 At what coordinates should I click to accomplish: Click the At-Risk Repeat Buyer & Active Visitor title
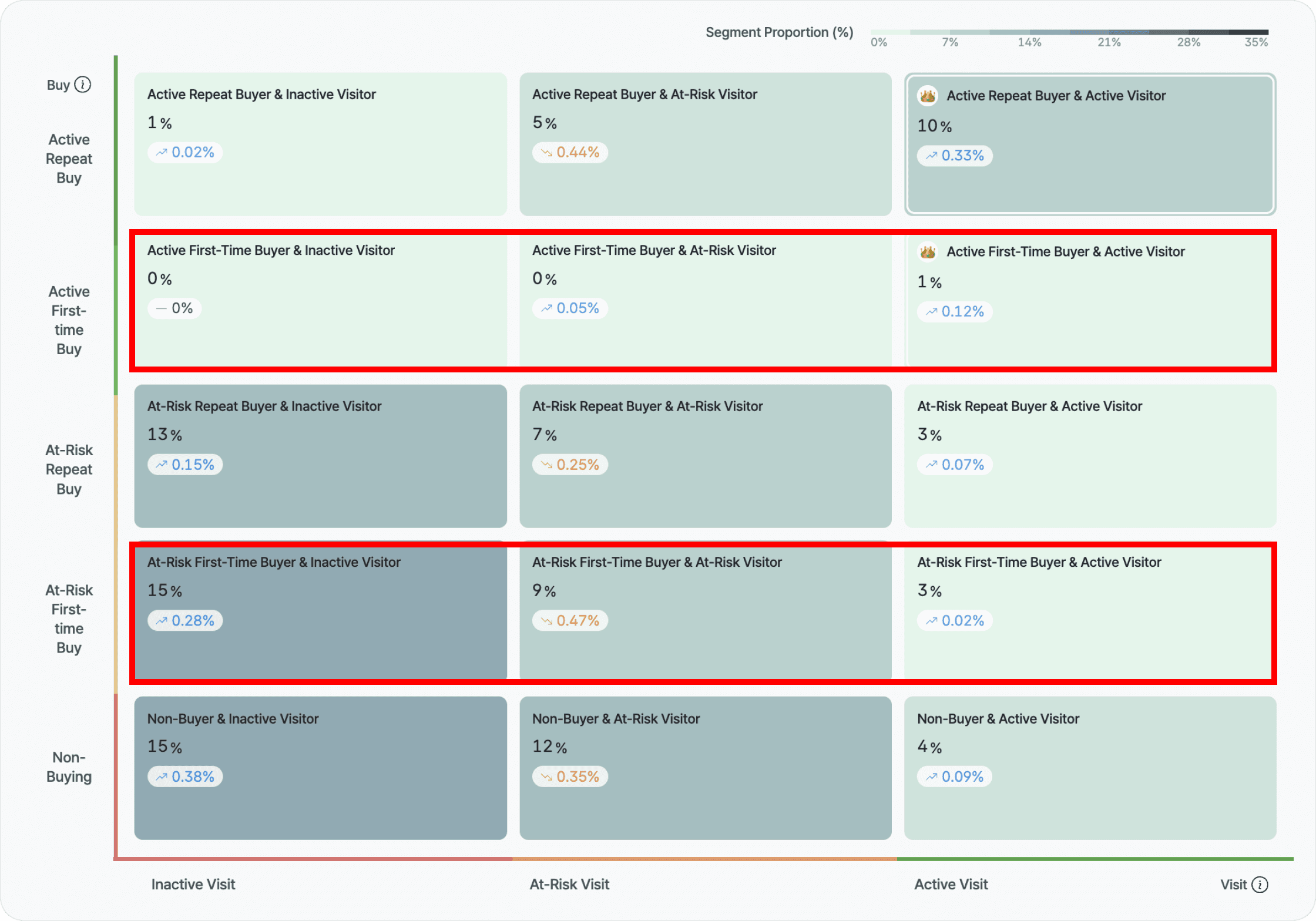(1029, 406)
